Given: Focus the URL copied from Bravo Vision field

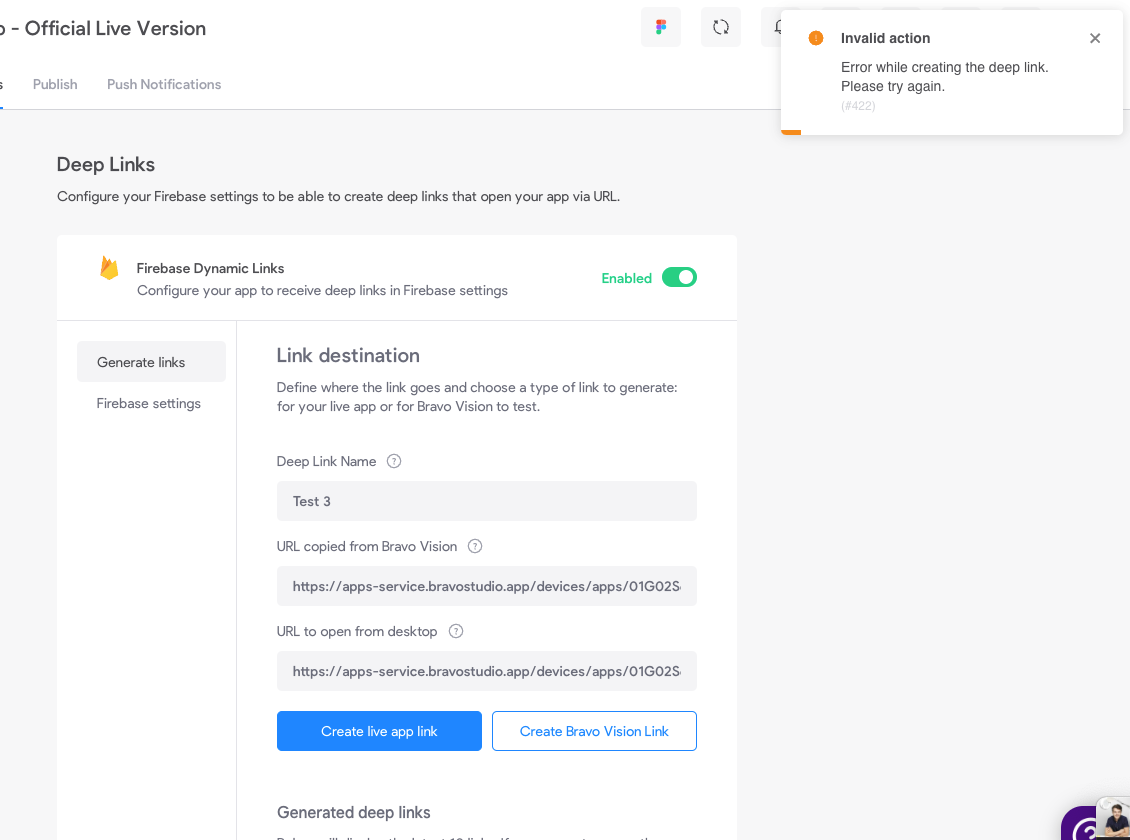Looking at the screenshot, I should click(486, 586).
